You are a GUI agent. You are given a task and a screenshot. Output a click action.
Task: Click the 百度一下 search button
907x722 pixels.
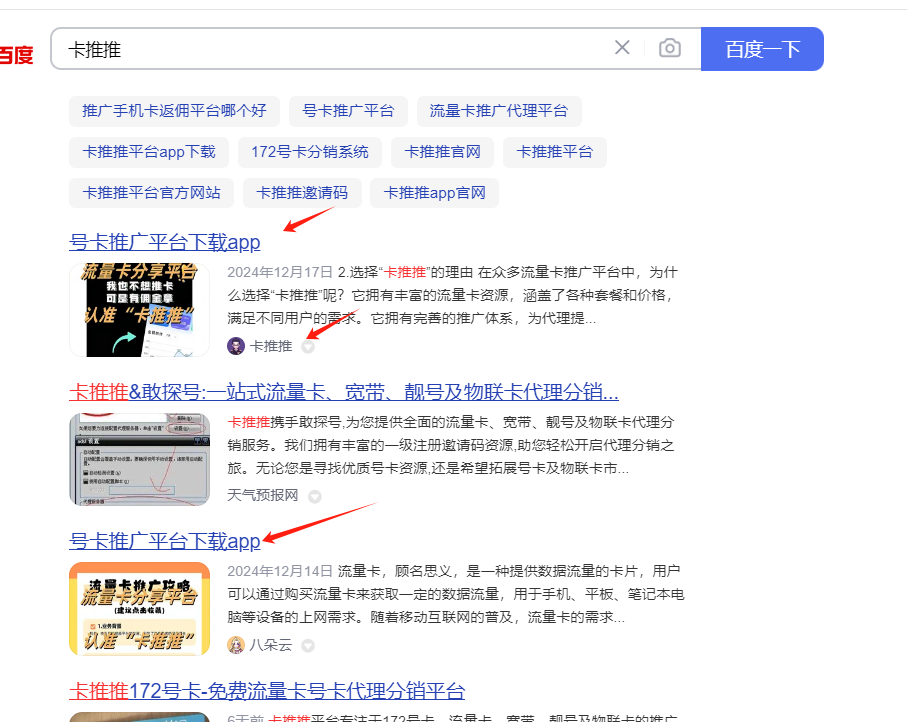(762, 49)
